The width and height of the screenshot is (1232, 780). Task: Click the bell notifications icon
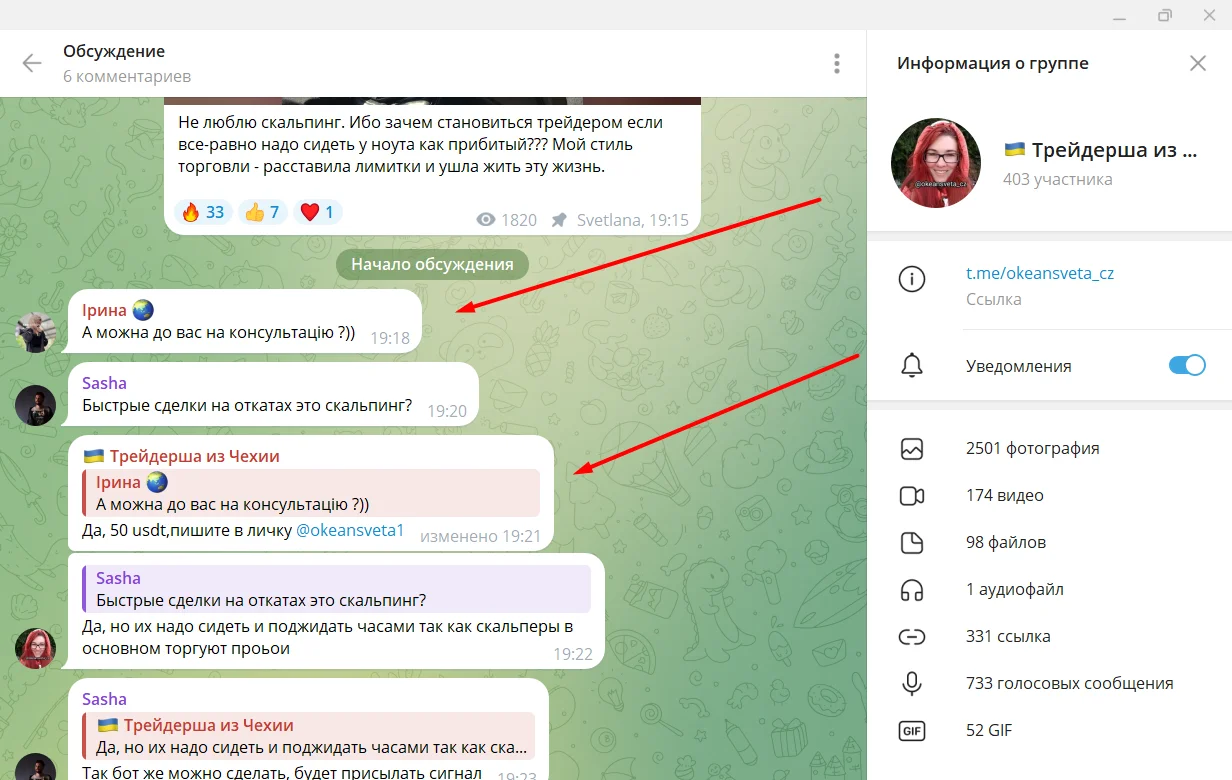click(x=912, y=366)
